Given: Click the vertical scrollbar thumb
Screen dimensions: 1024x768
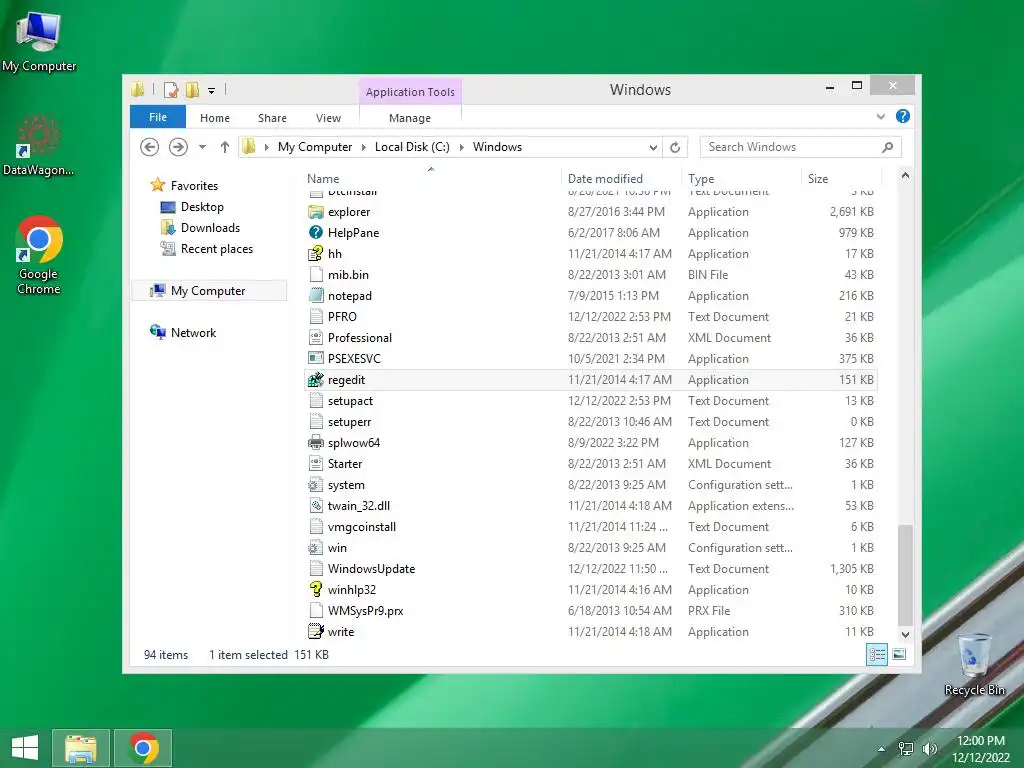Looking at the screenshot, I should (x=905, y=575).
